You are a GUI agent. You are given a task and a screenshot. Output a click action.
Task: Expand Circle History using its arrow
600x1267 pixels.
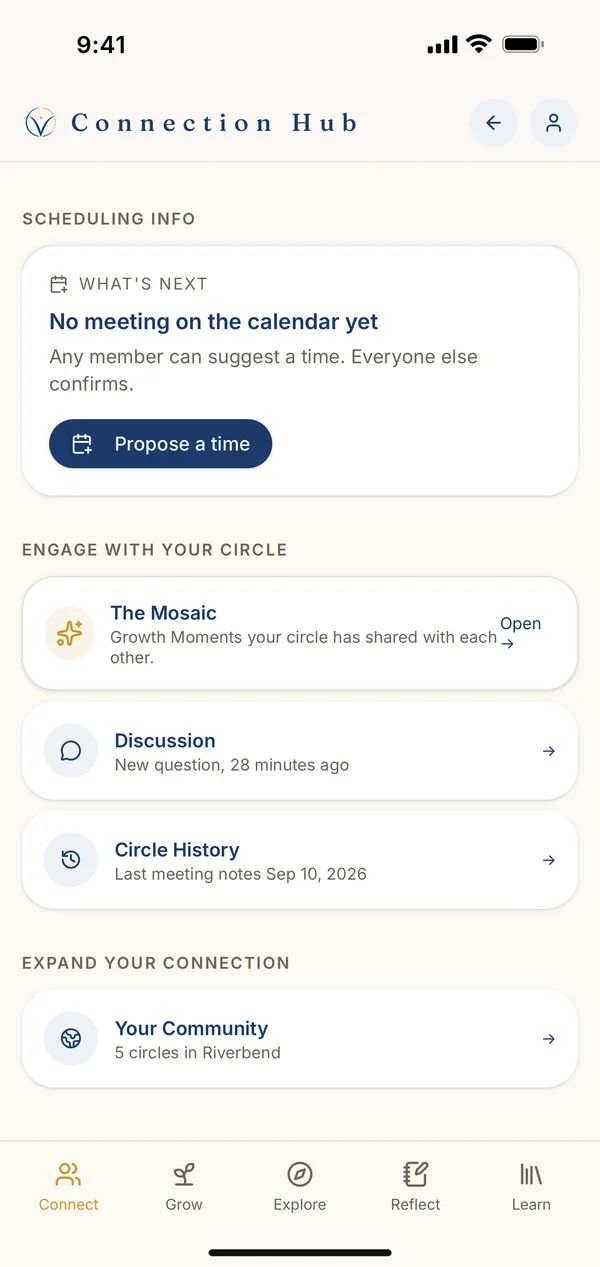tap(548, 860)
